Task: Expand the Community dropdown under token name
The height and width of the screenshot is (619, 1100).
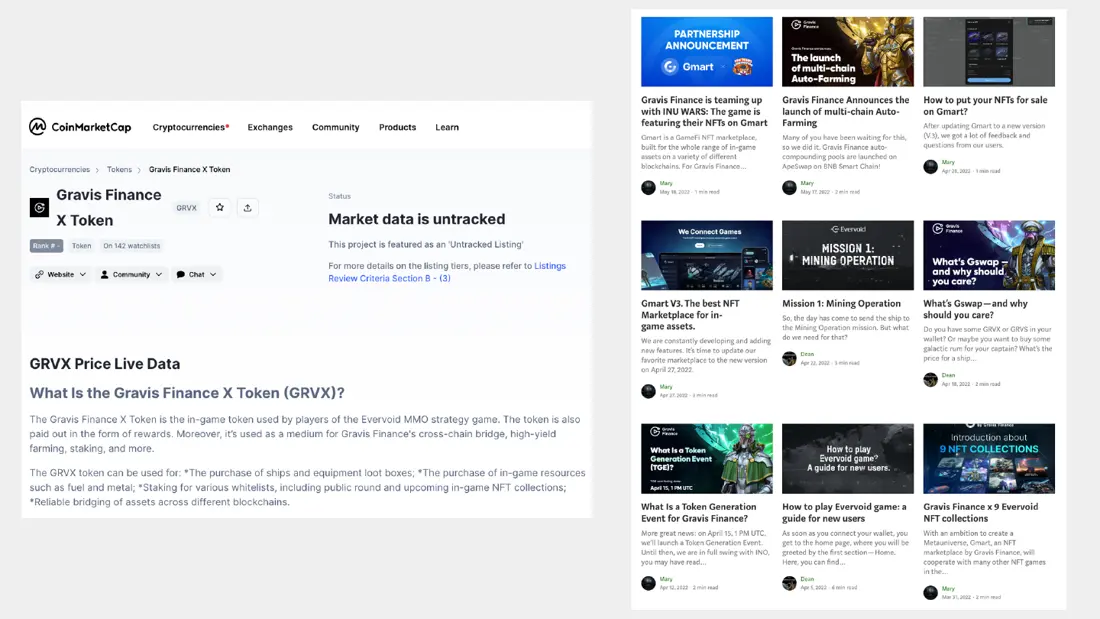Action: (131, 274)
